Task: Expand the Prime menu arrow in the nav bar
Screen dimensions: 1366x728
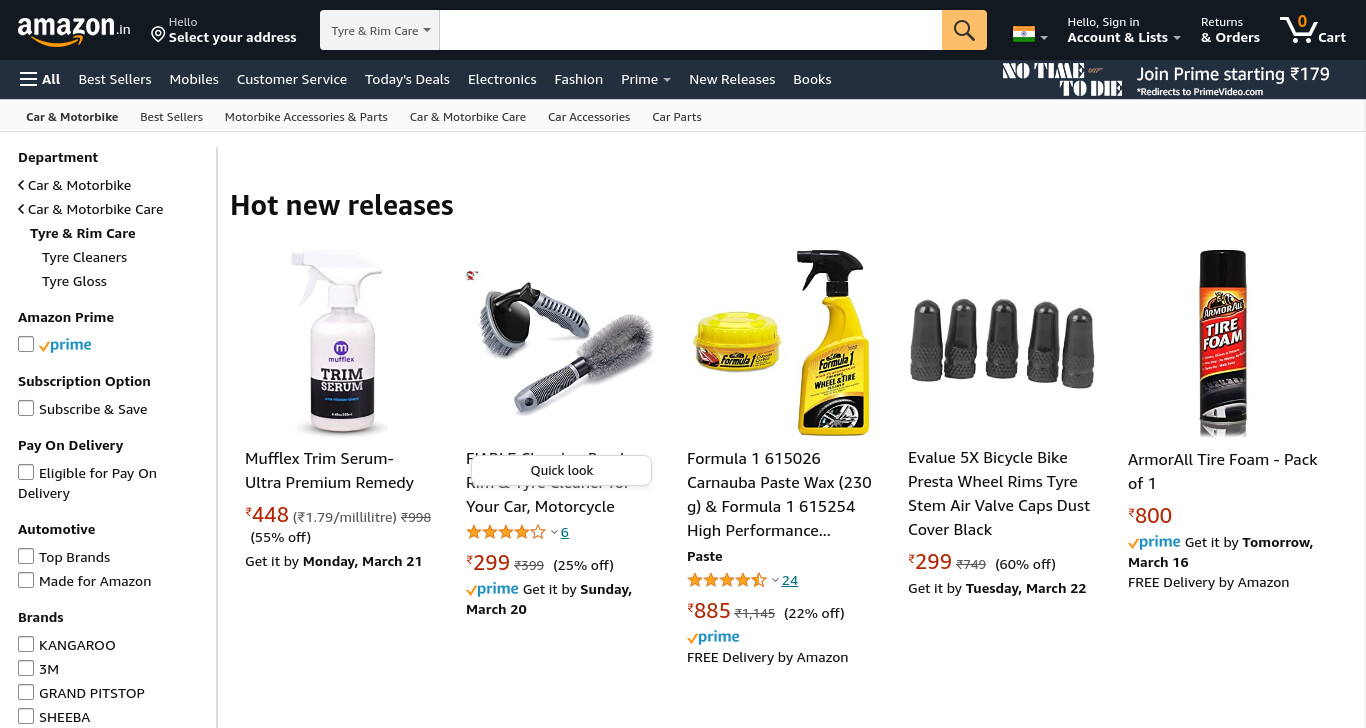Action: point(667,80)
